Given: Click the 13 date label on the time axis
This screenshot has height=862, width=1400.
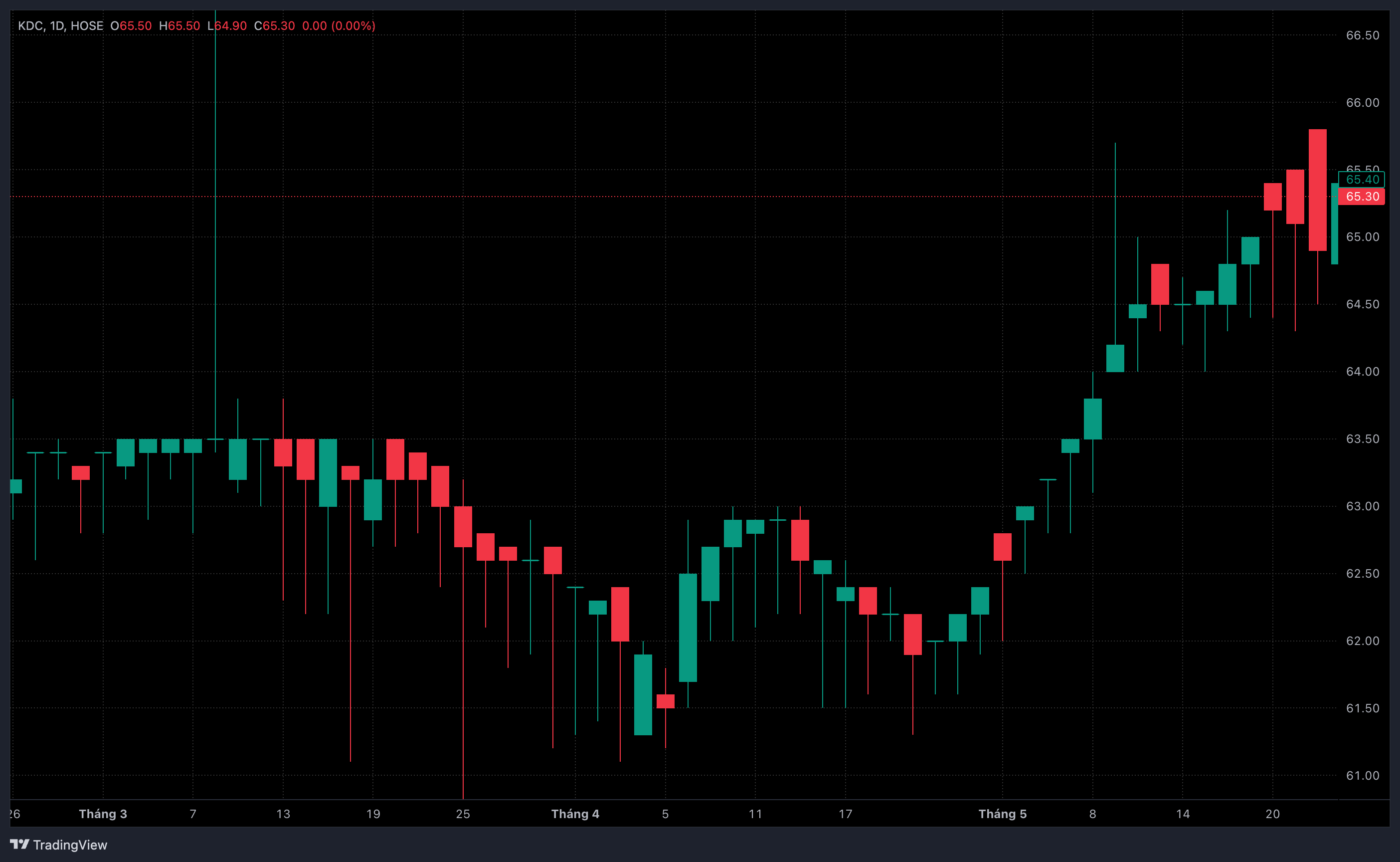Looking at the screenshot, I should [283, 814].
